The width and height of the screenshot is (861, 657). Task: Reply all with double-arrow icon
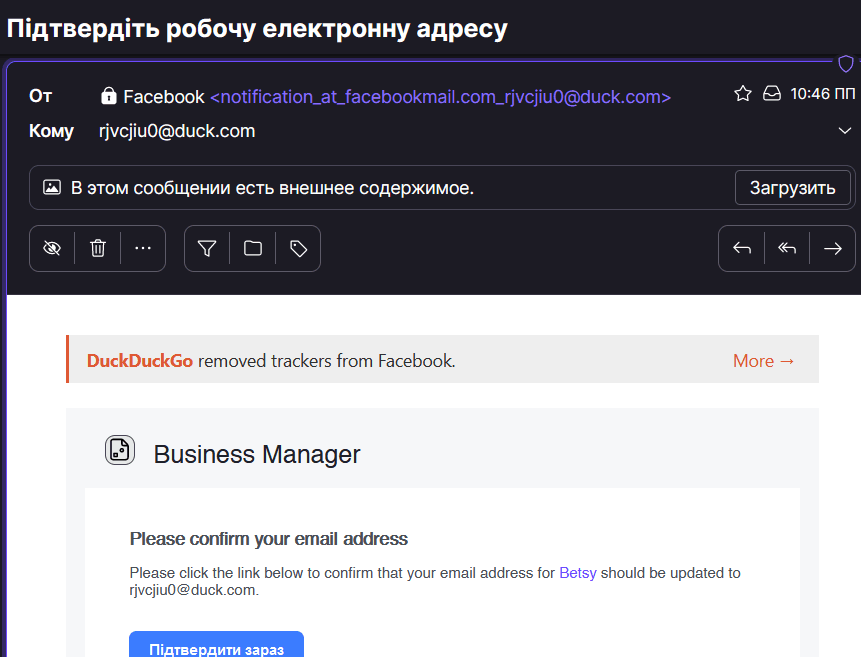(787, 248)
